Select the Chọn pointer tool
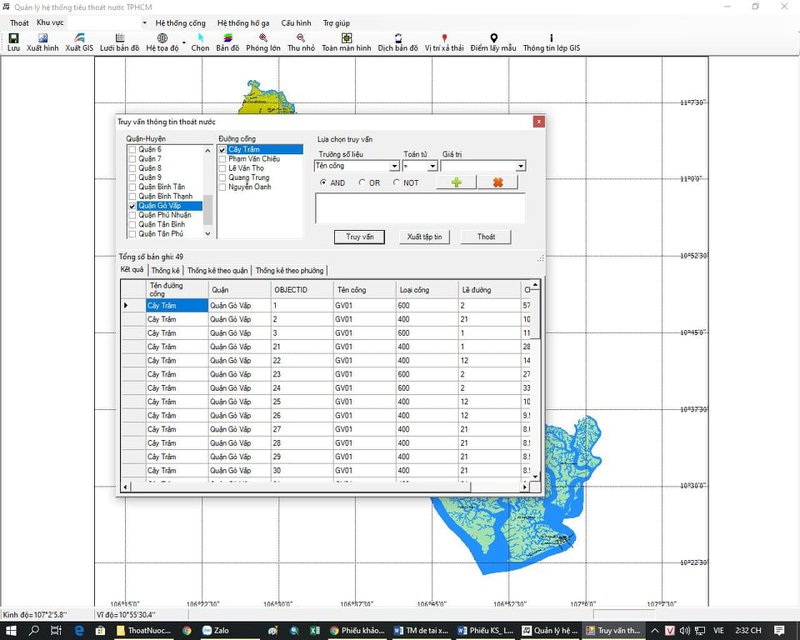 point(200,38)
